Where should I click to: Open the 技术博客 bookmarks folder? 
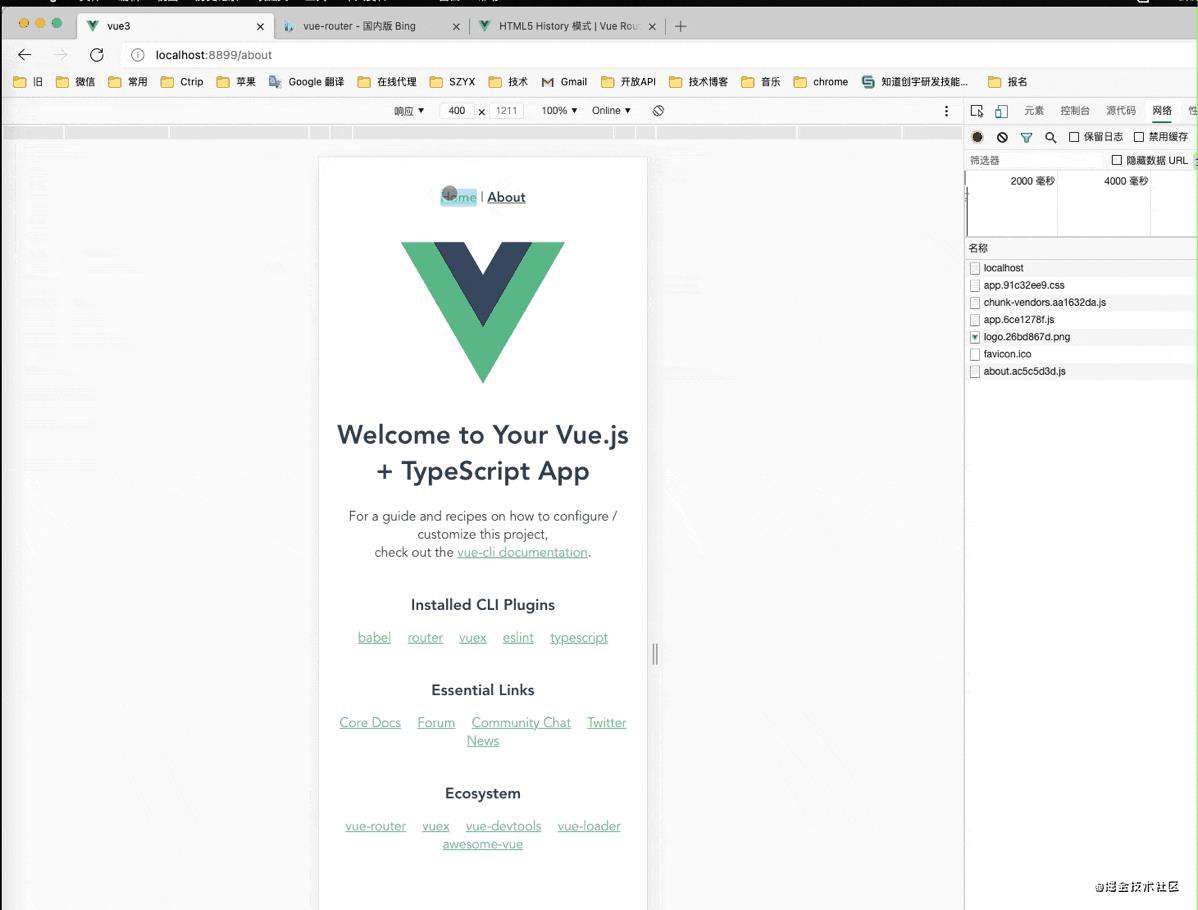(698, 82)
